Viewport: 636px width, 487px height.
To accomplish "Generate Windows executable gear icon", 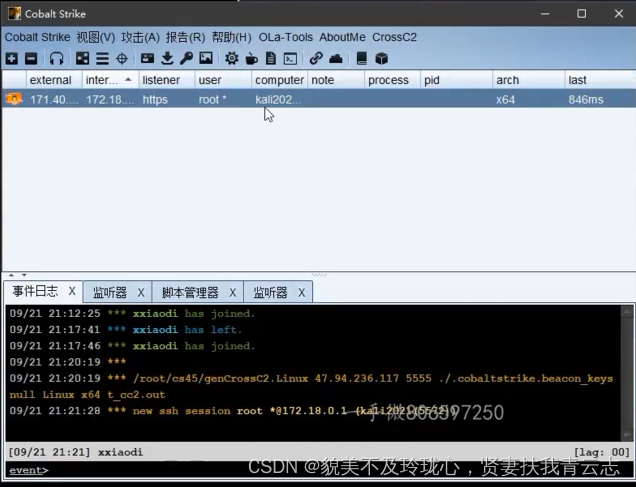I will (232, 59).
